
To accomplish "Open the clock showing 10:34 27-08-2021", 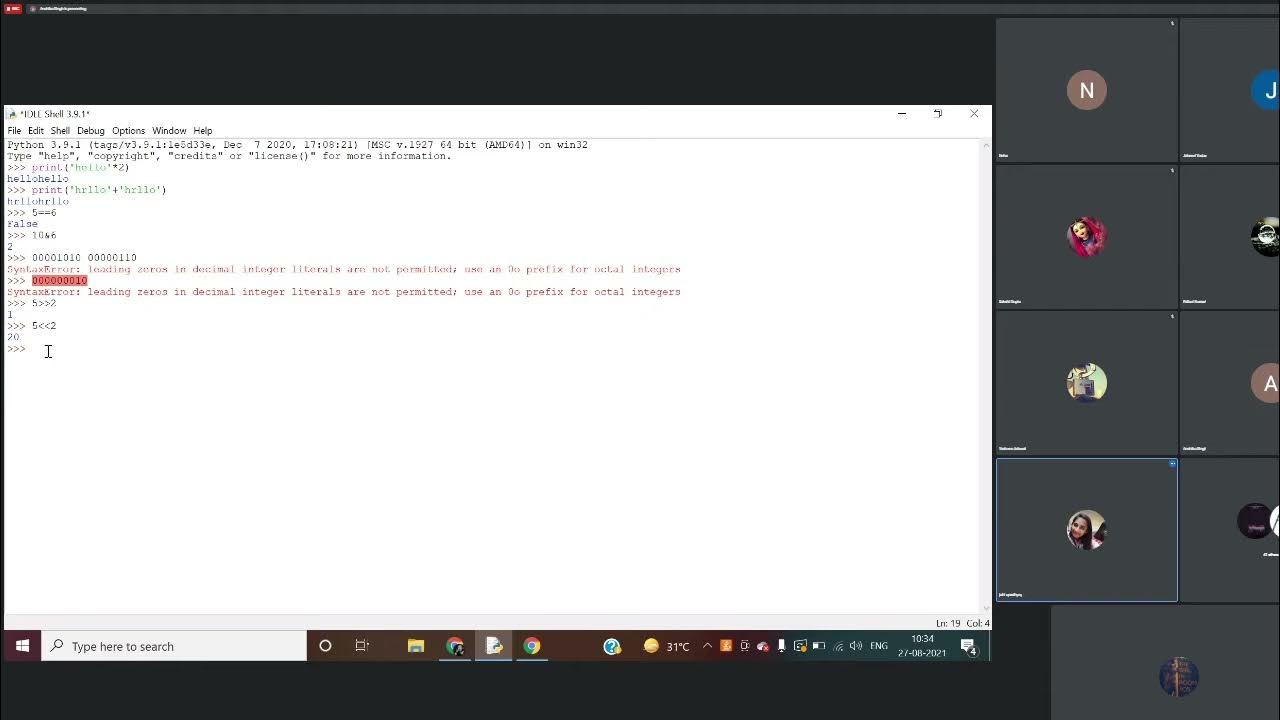I will click(x=922, y=646).
